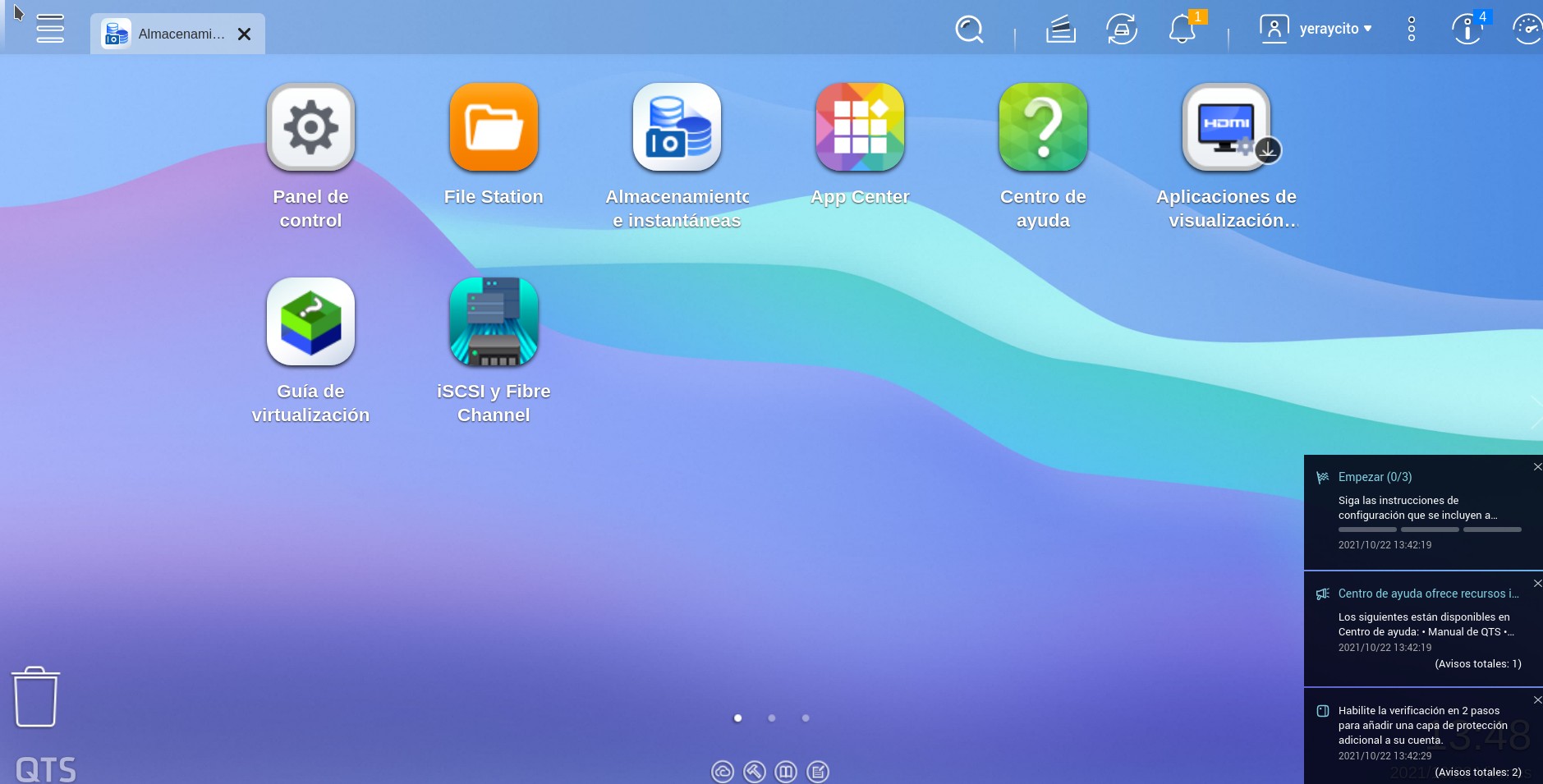Open Aplicaciones de visualización HDMI app
The height and width of the screenshot is (784, 1543).
point(1226,127)
